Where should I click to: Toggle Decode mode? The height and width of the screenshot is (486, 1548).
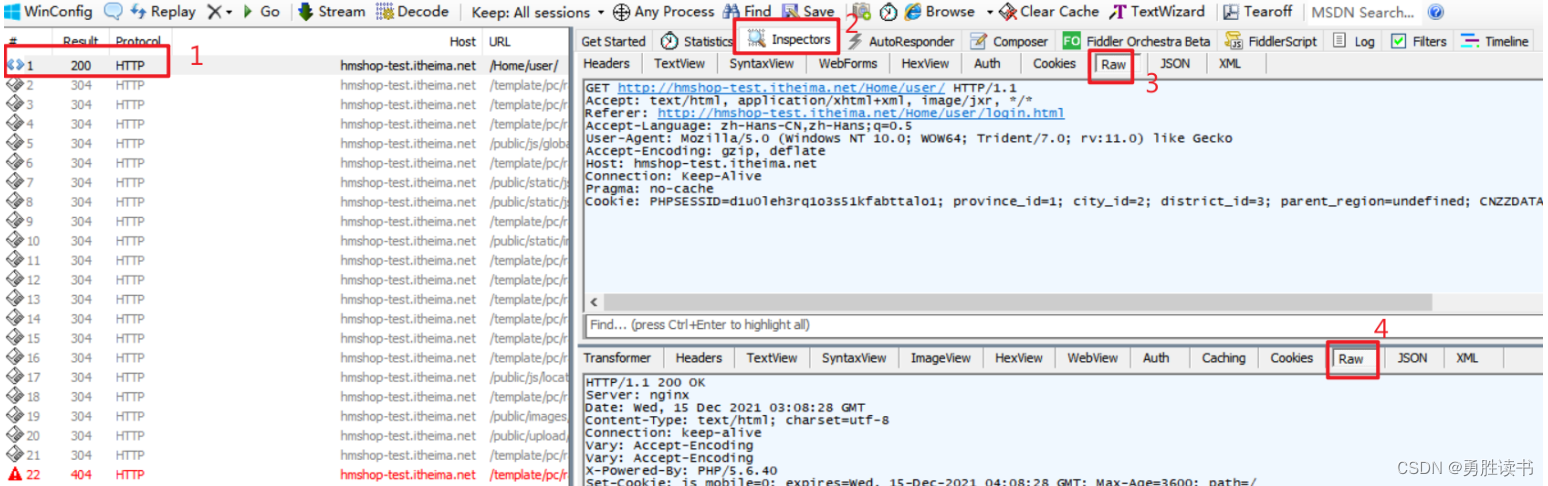(x=412, y=12)
